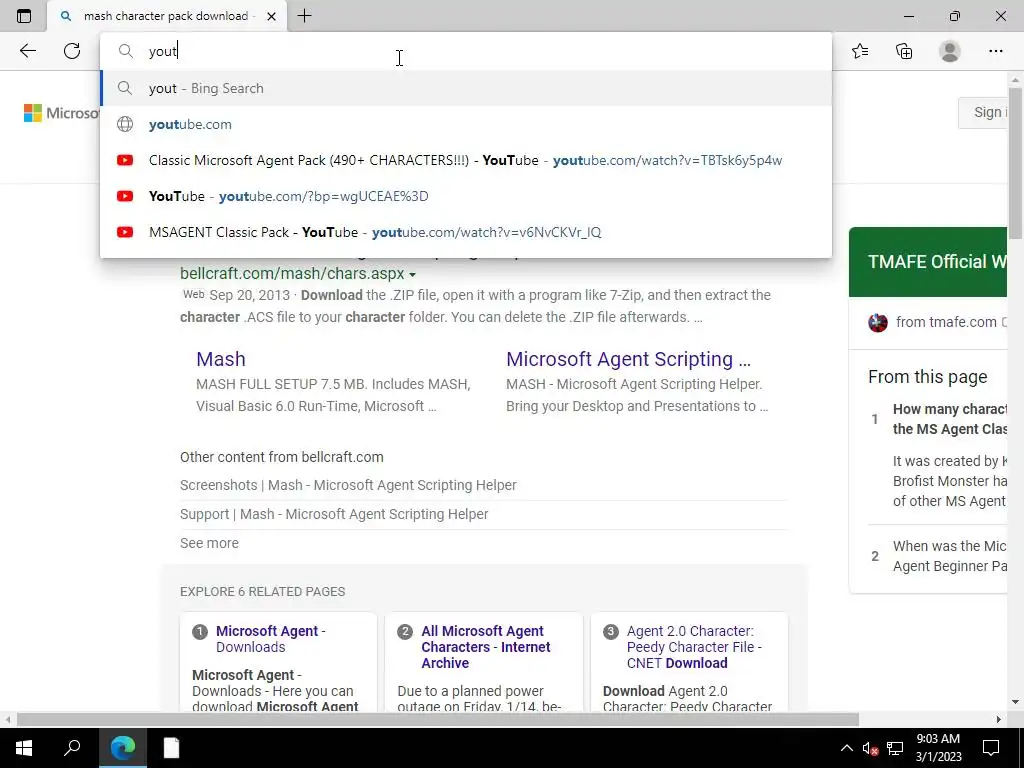Image resolution: width=1024 pixels, height=768 pixels.
Task: Open Settings and more ellipsis menu
Action: click(x=995, y=51)
